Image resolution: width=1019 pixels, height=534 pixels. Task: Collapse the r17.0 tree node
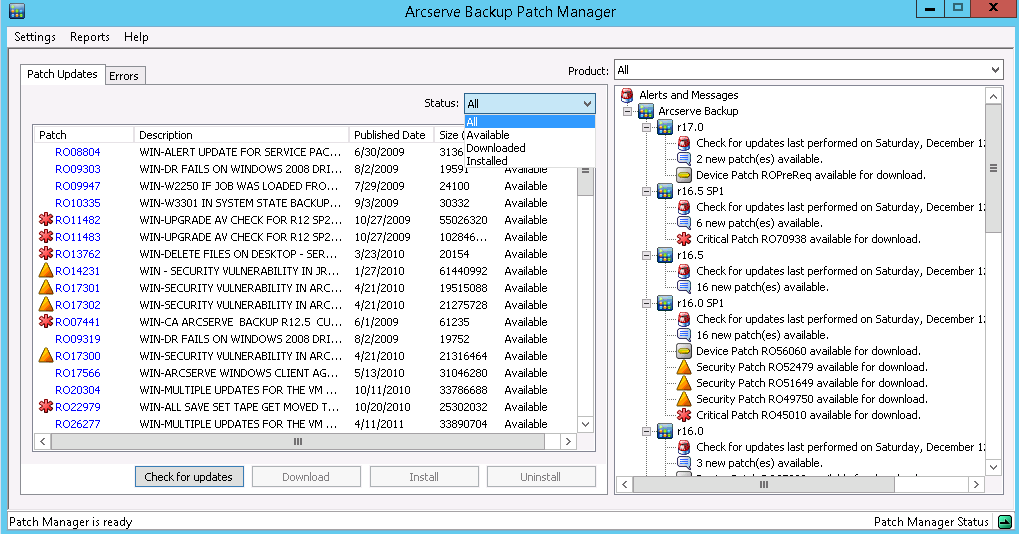[x=646, y=127]
